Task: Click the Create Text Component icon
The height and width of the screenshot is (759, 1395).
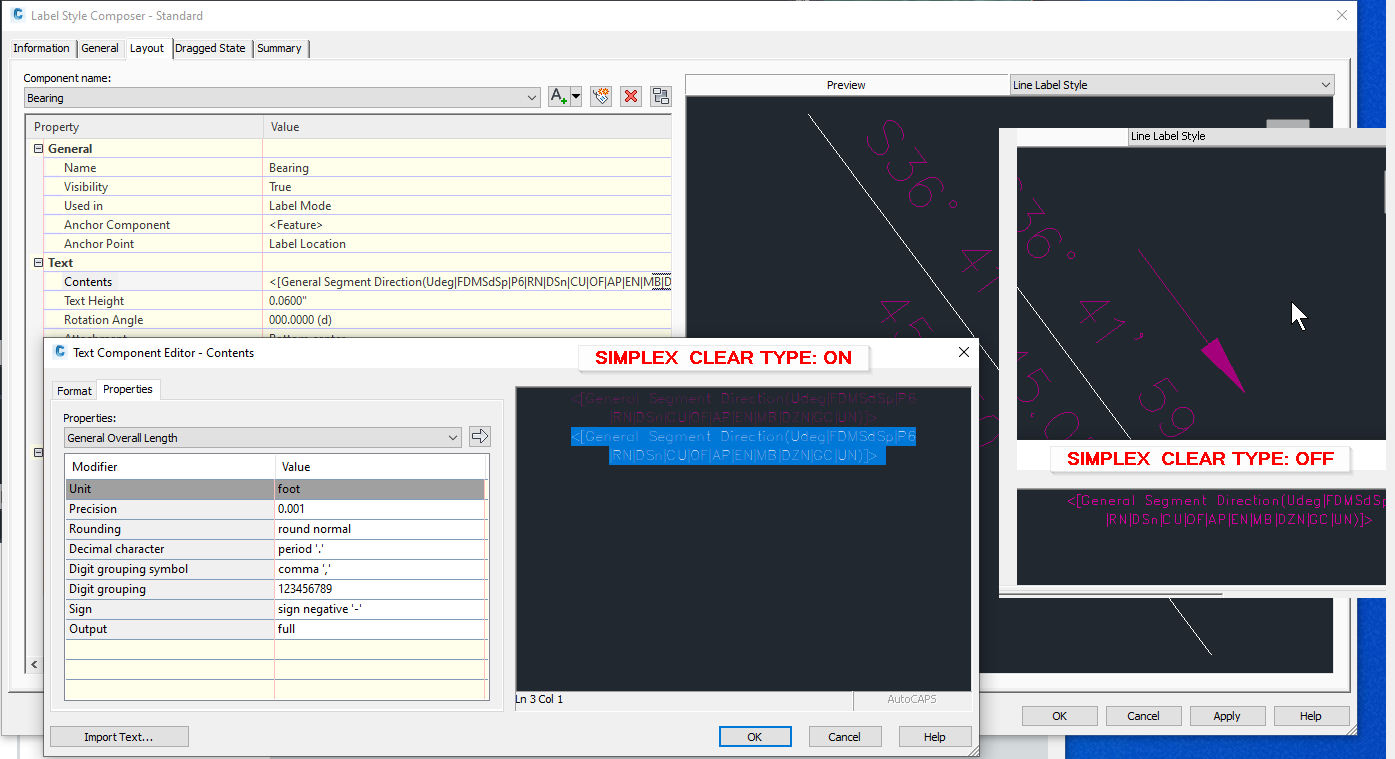Action: [x=559, y=97]
